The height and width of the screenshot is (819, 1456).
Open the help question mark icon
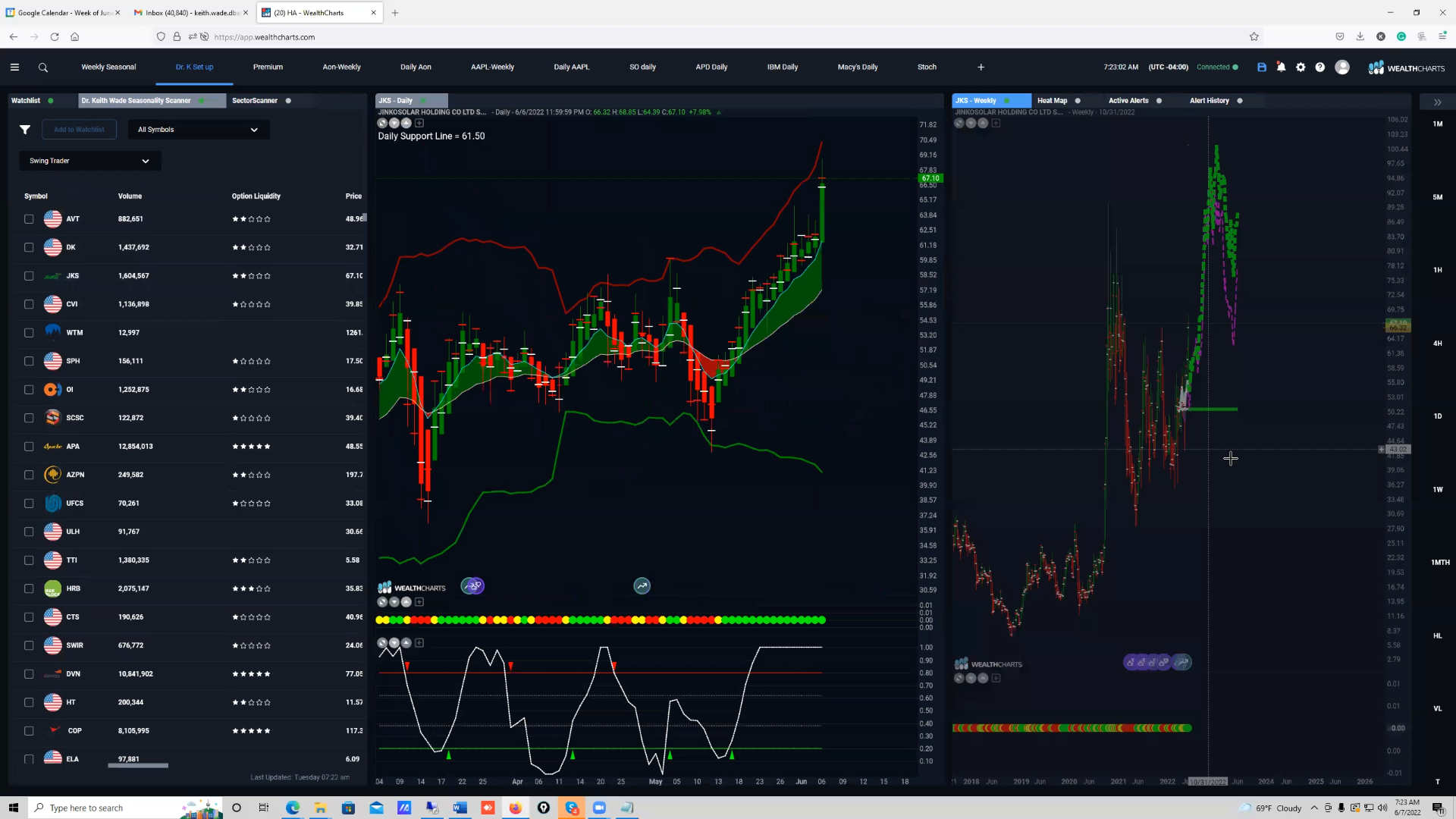(x=1320, y=67)
